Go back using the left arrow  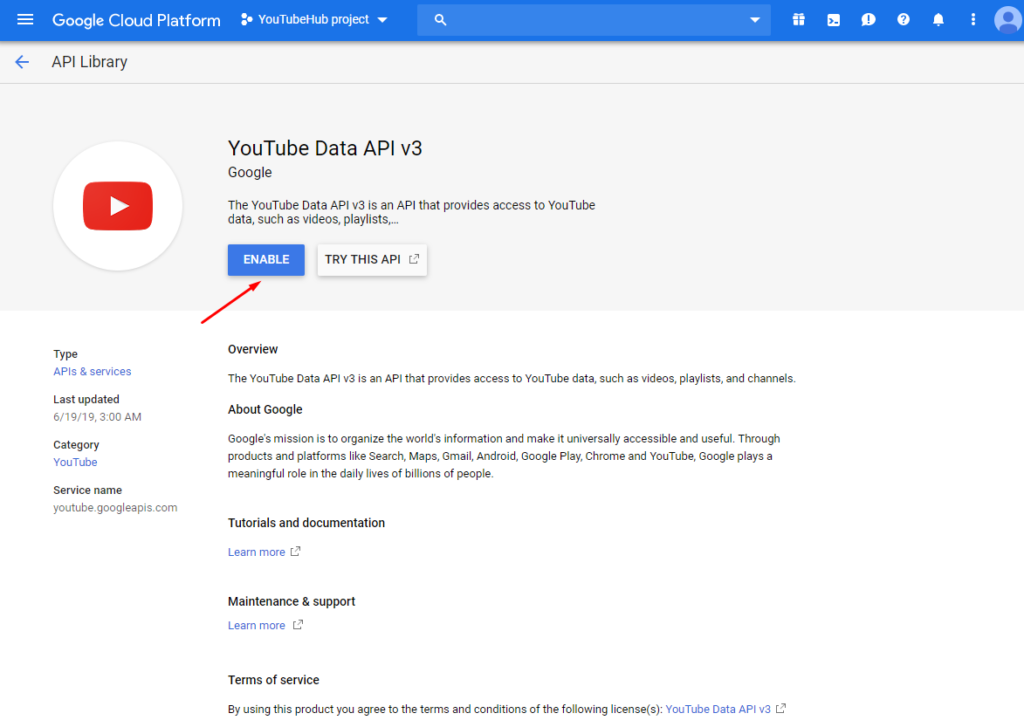tap(22, 61)
